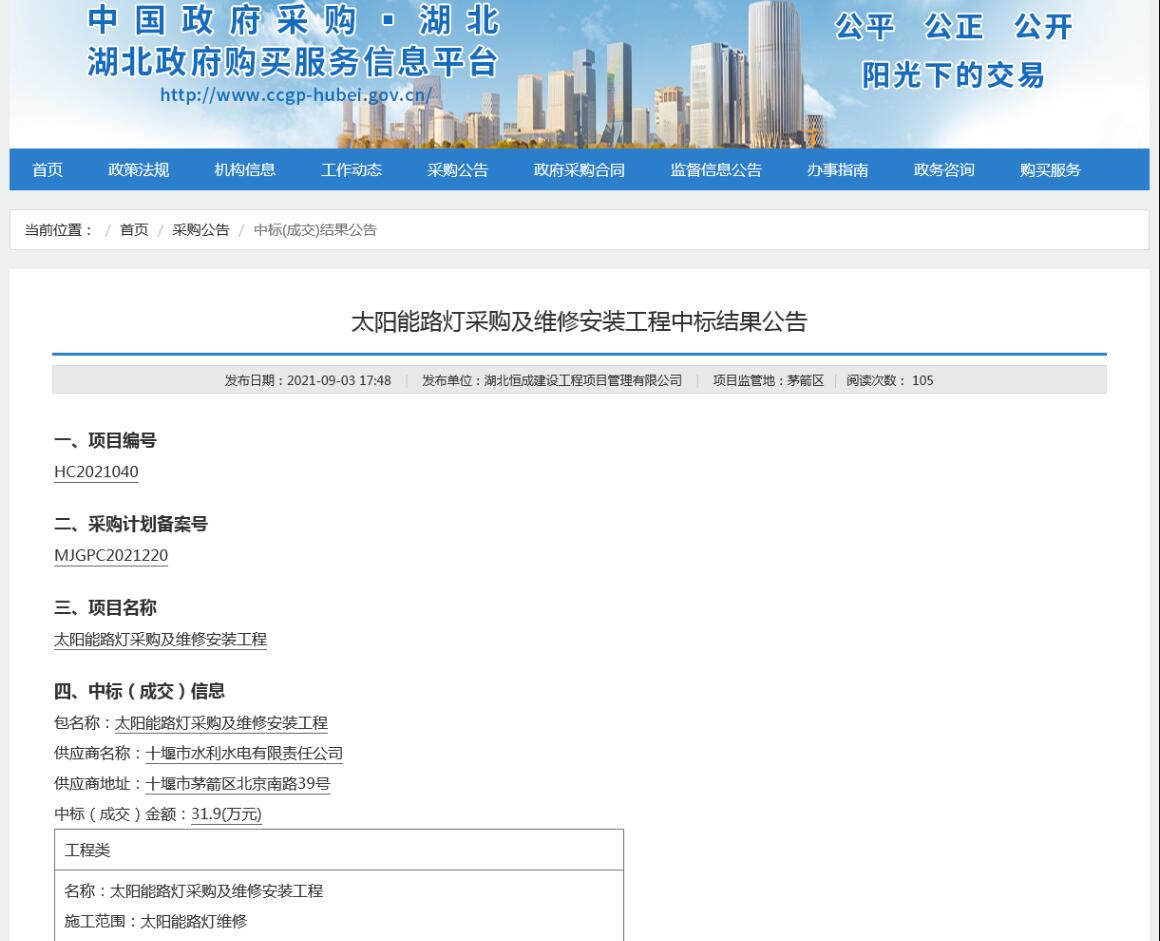Click the bid amount 31.9(万元)
1160x941 pixels.
pos(226,815)
